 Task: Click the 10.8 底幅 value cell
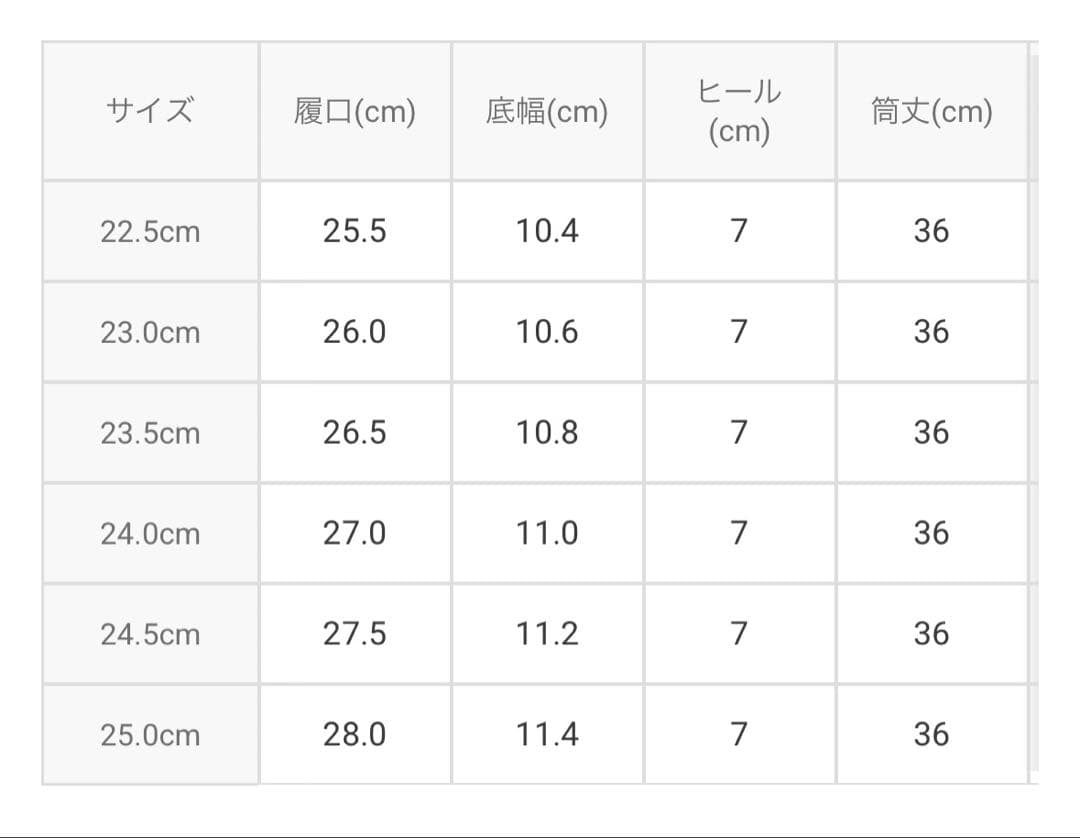click(x=548, y=432)
